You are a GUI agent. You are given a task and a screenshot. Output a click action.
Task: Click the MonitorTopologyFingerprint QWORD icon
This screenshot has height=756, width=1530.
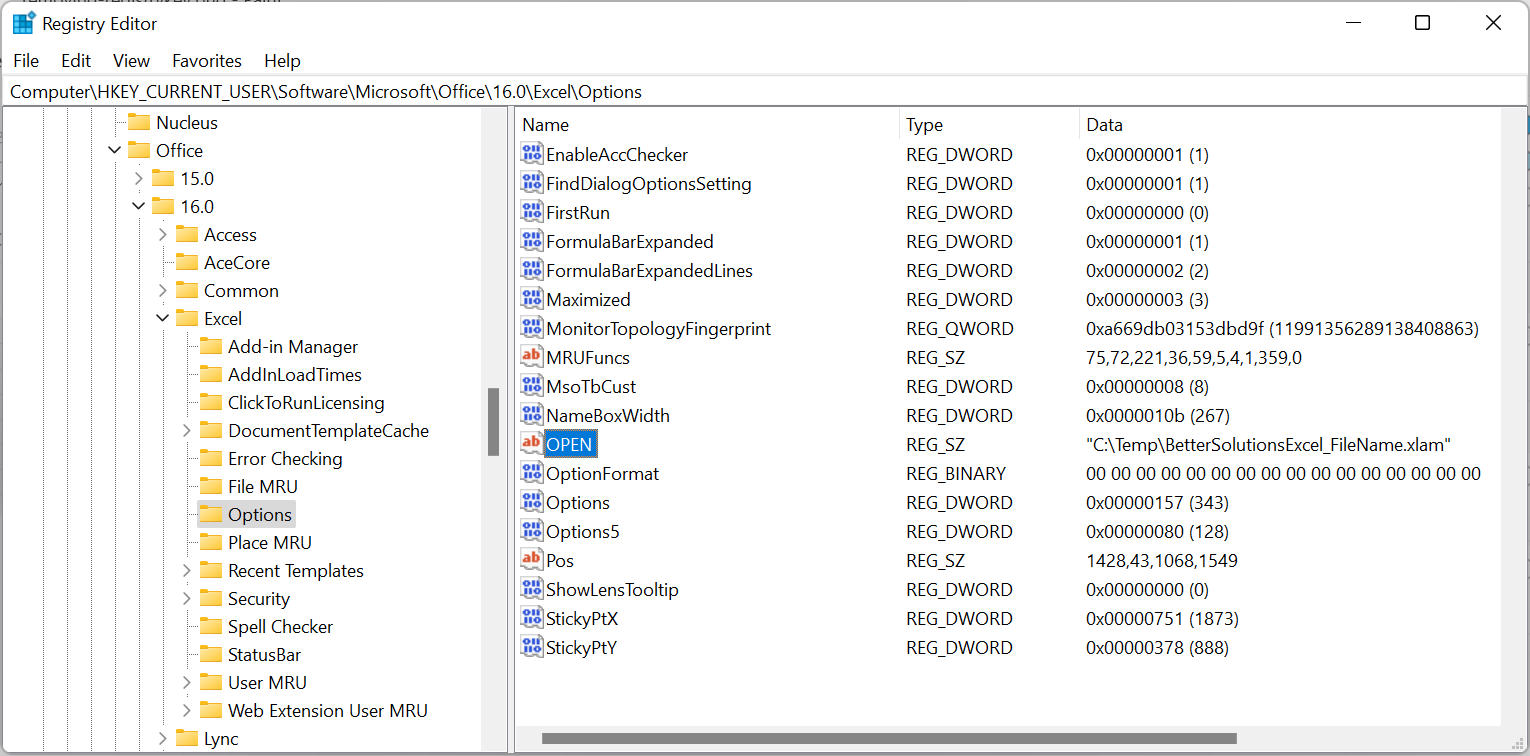(x=532, y=328)
